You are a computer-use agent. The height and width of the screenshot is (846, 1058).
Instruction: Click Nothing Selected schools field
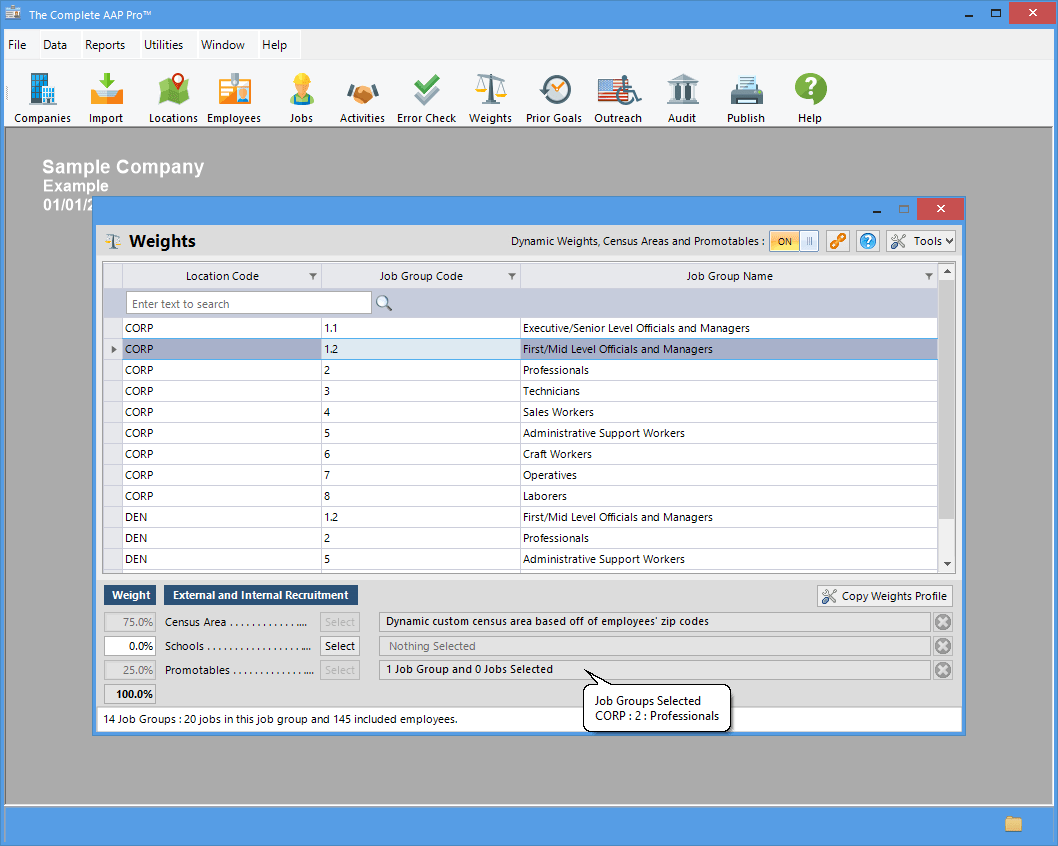click(x=655, y=646)
